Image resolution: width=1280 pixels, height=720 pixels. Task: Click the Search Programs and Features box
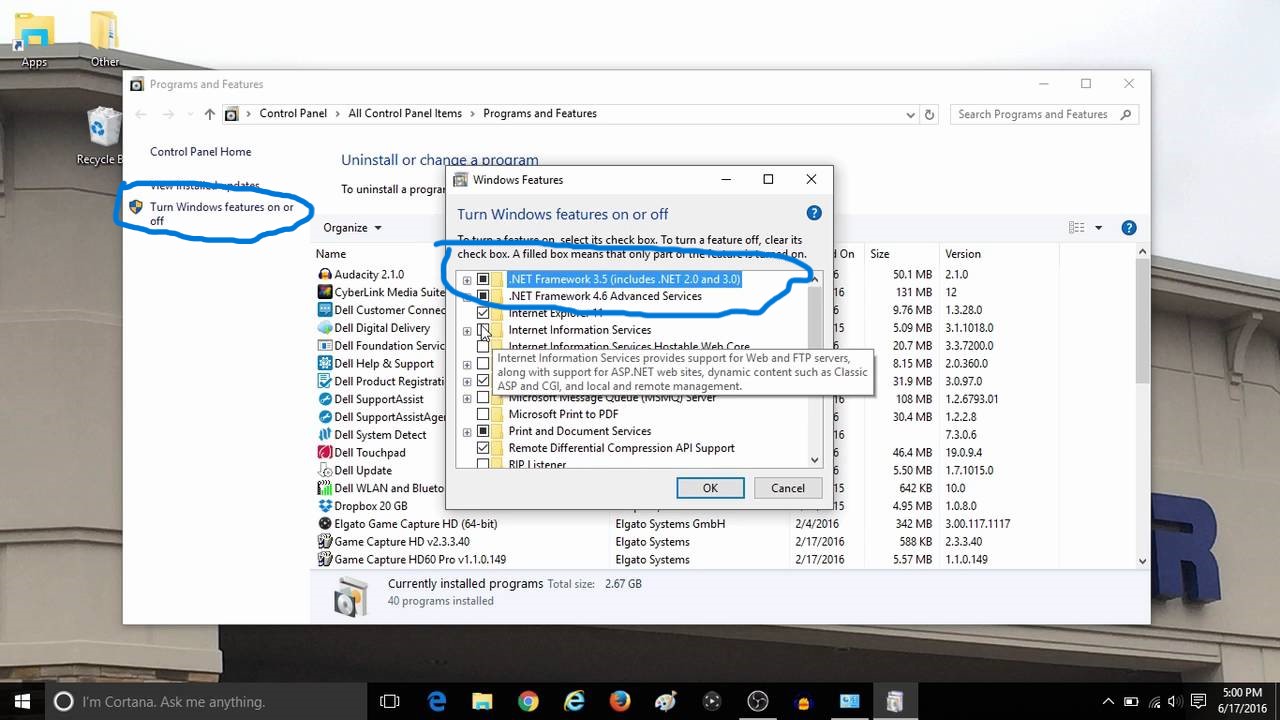1033,114
